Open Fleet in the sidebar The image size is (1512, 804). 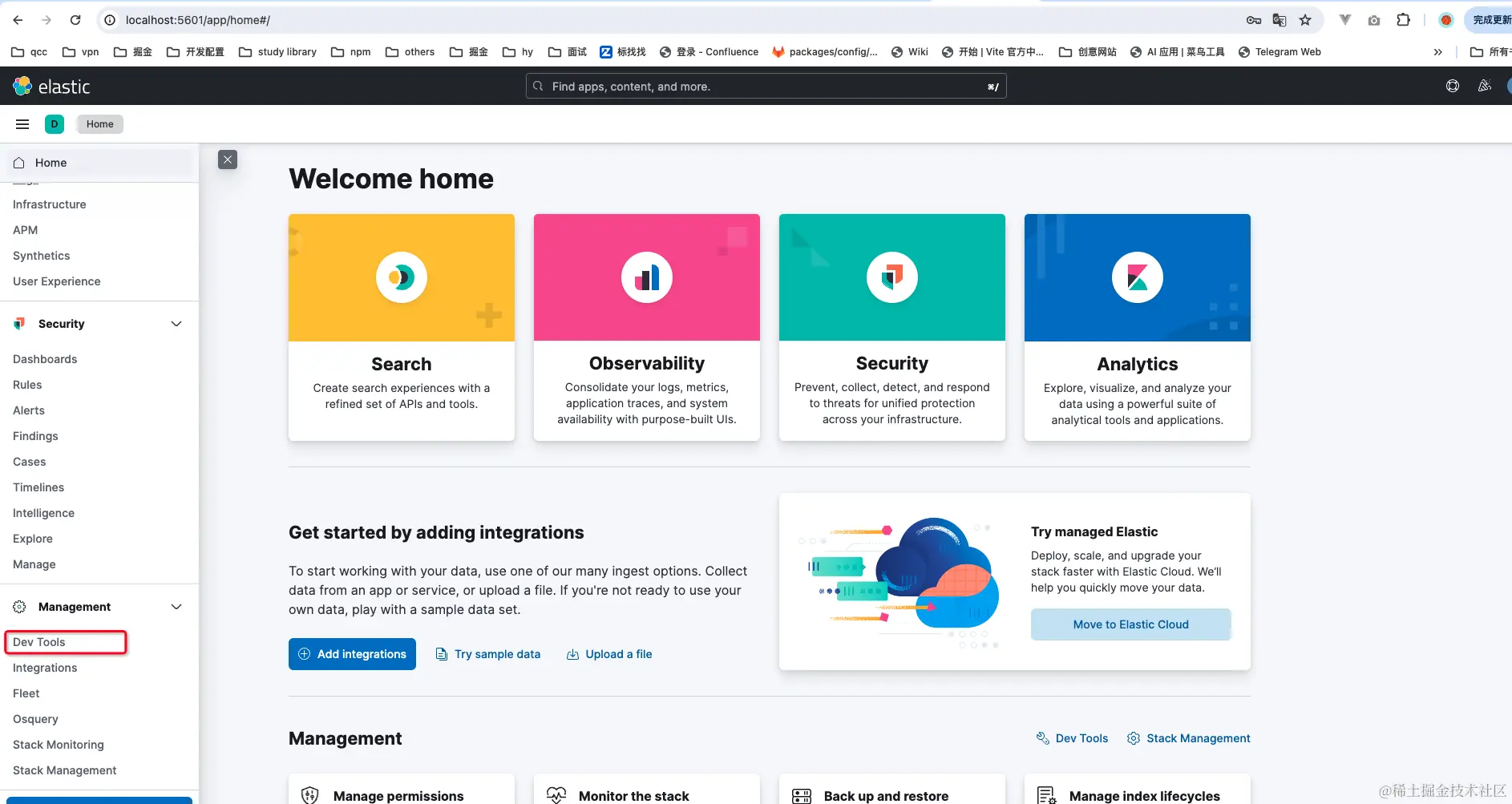click(x=26, y=693)
